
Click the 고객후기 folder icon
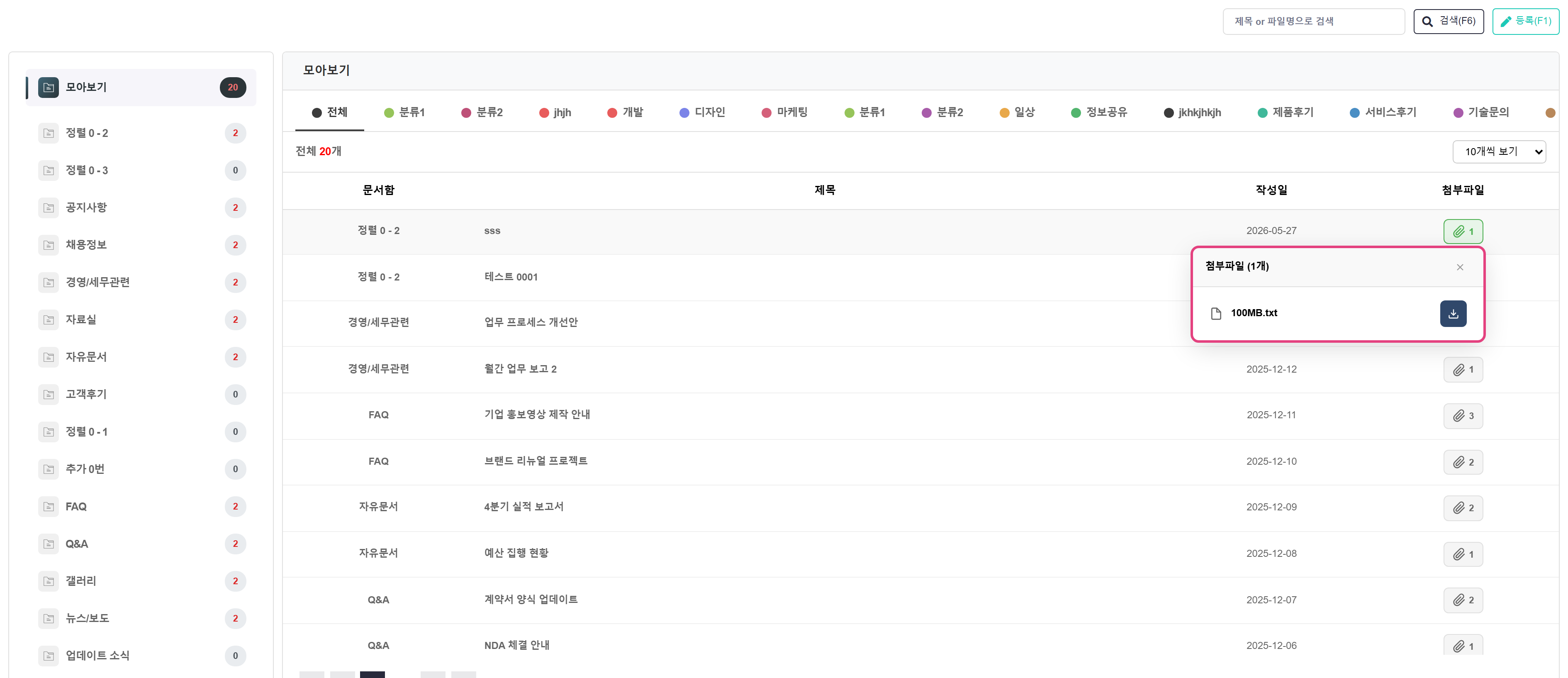(x=49, y=394)
